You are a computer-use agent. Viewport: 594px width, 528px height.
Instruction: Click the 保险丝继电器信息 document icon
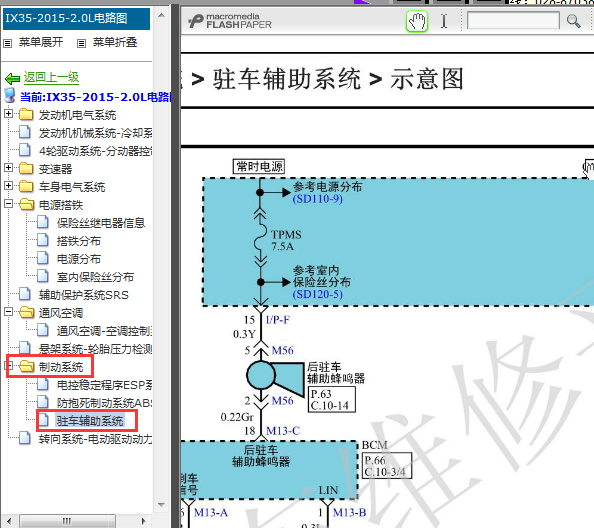coord(43,222)
